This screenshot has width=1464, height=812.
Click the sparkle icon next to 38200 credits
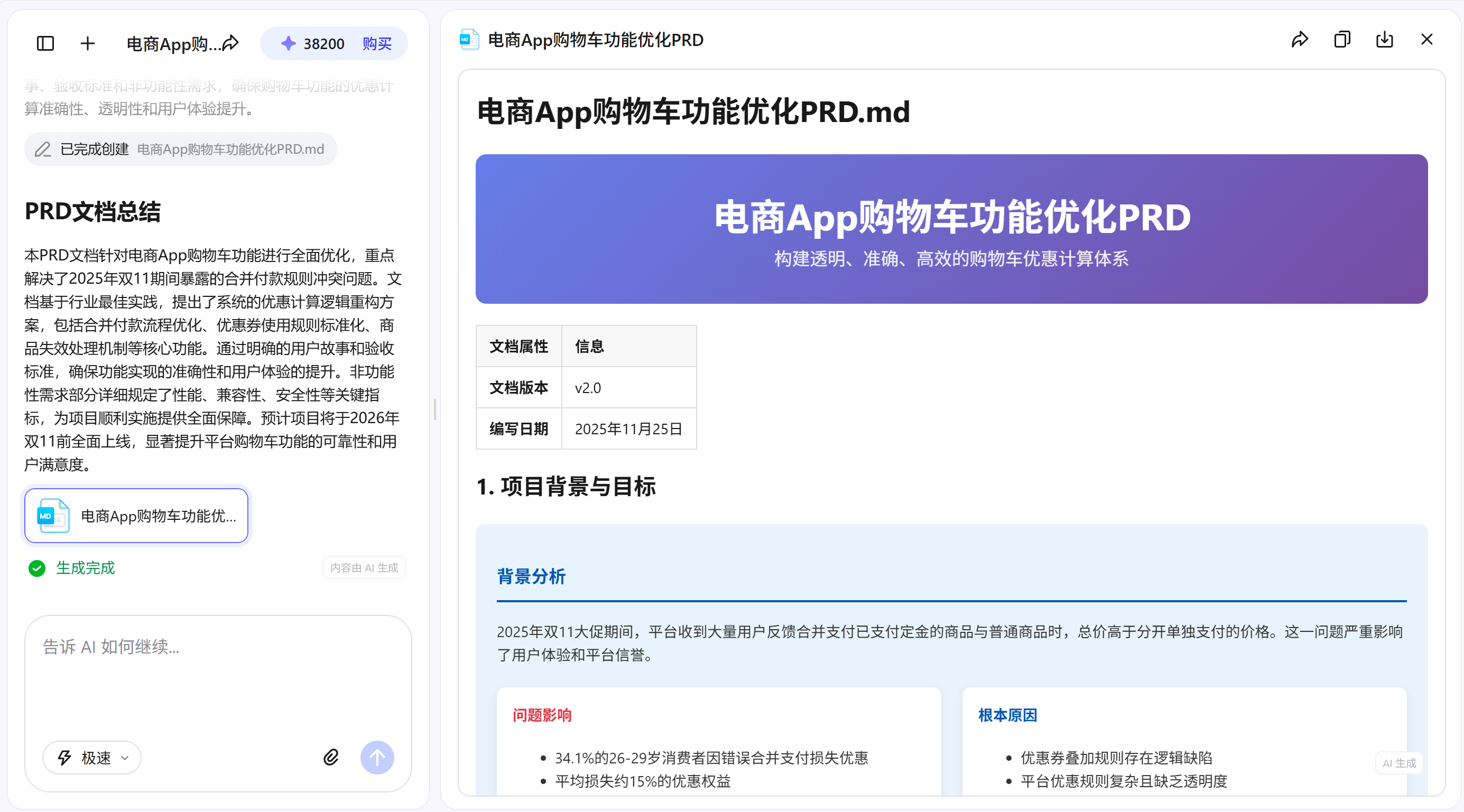(290, 43)
